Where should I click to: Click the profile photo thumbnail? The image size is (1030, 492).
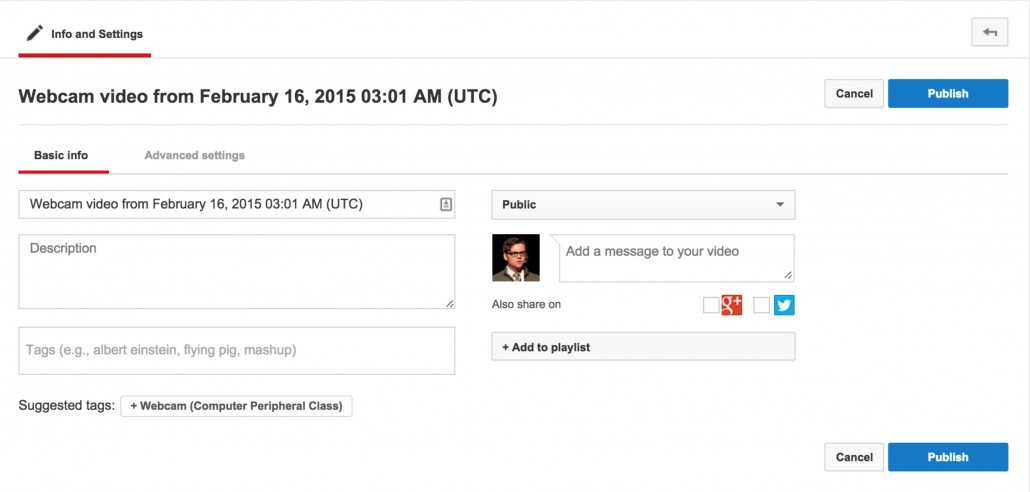pos(516,257)
